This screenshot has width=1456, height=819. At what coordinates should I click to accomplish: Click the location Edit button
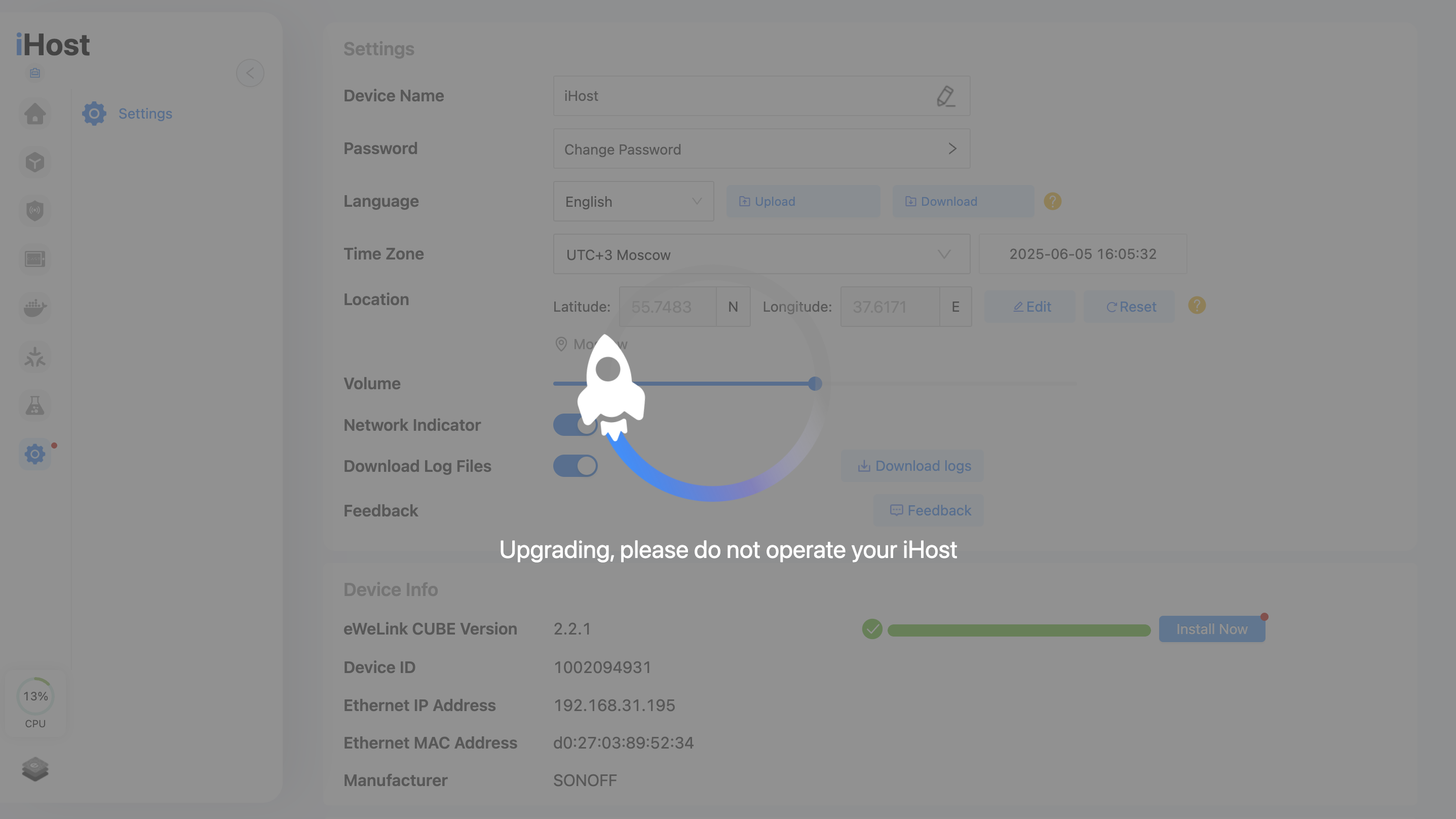[1030, 307]
